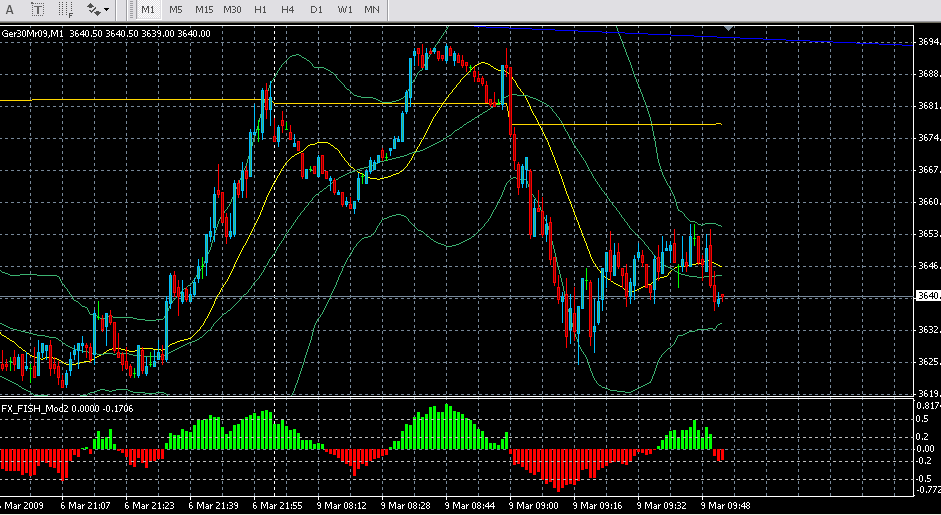Click the chart shift triangle marker

point(730,29)
